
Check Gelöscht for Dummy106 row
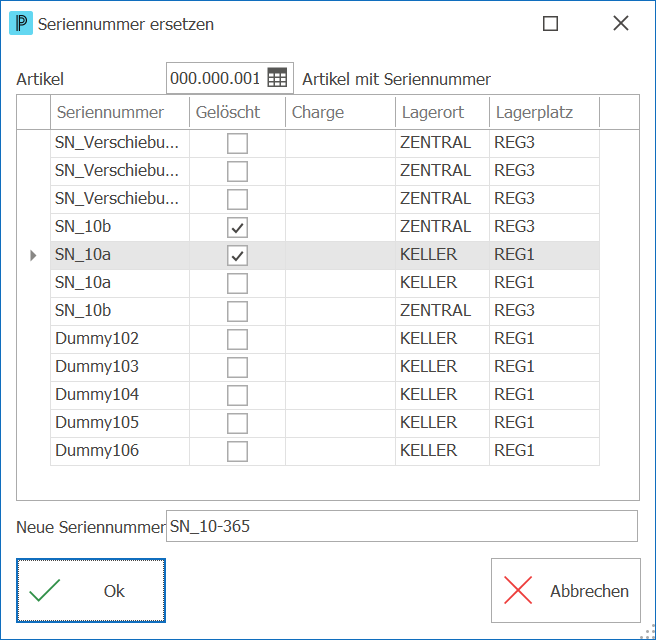(237, 451)
